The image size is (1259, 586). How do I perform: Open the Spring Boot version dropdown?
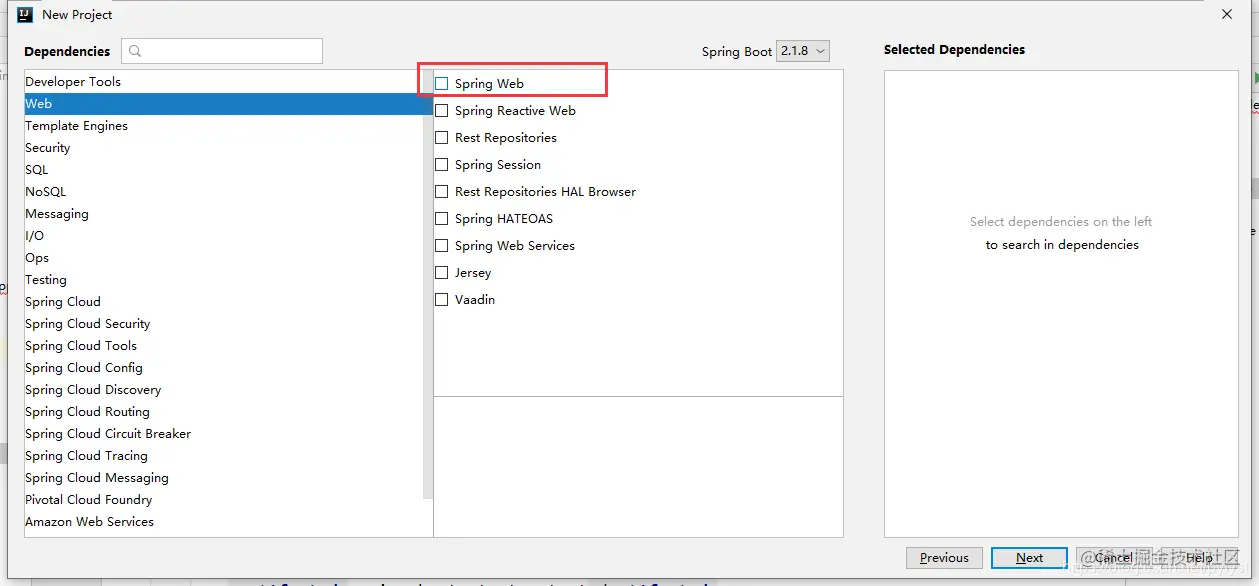point(803,51)
